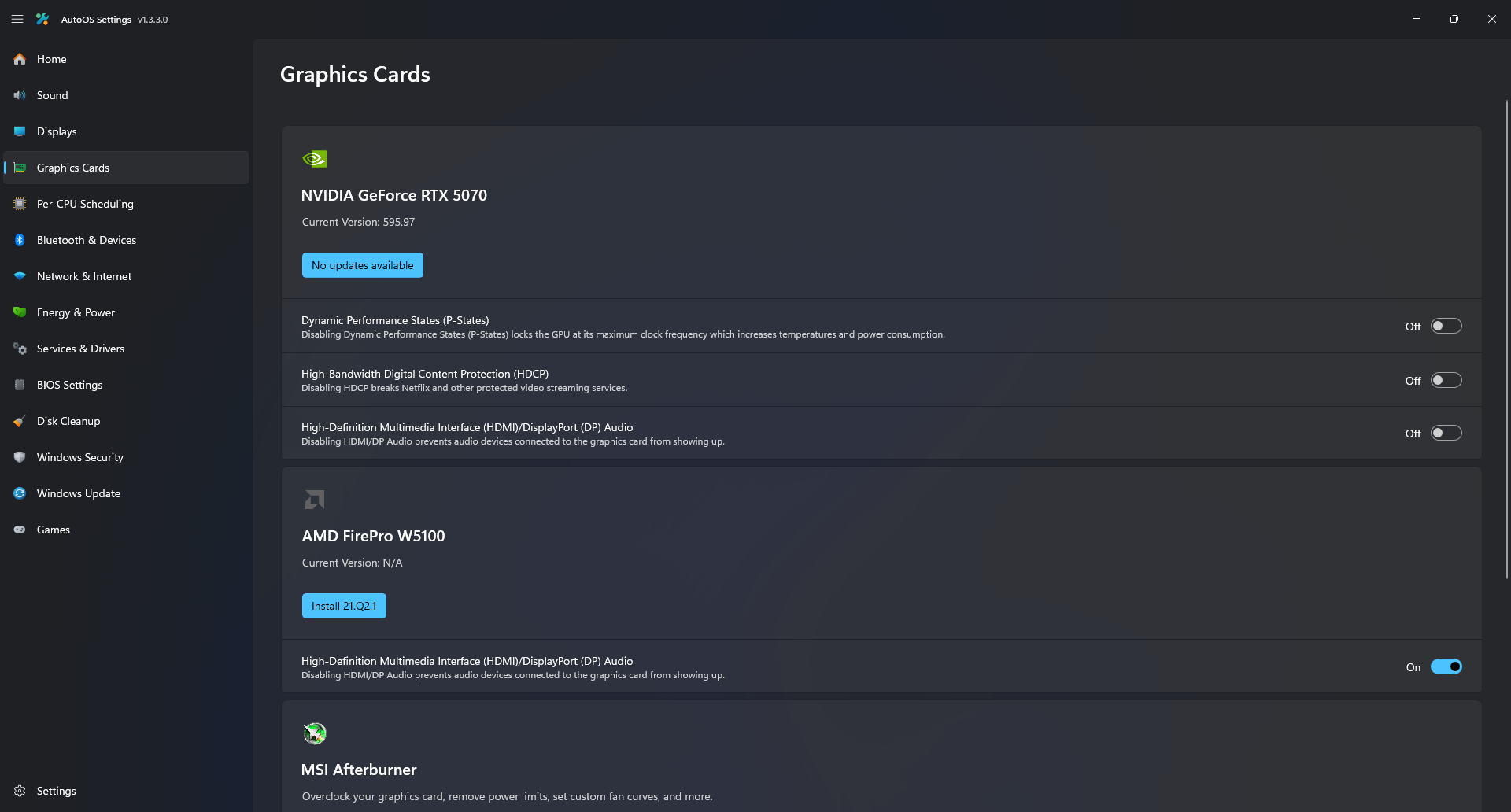1511x812 pixels.
Task: Click the Games controller icon
Action: 20,530
